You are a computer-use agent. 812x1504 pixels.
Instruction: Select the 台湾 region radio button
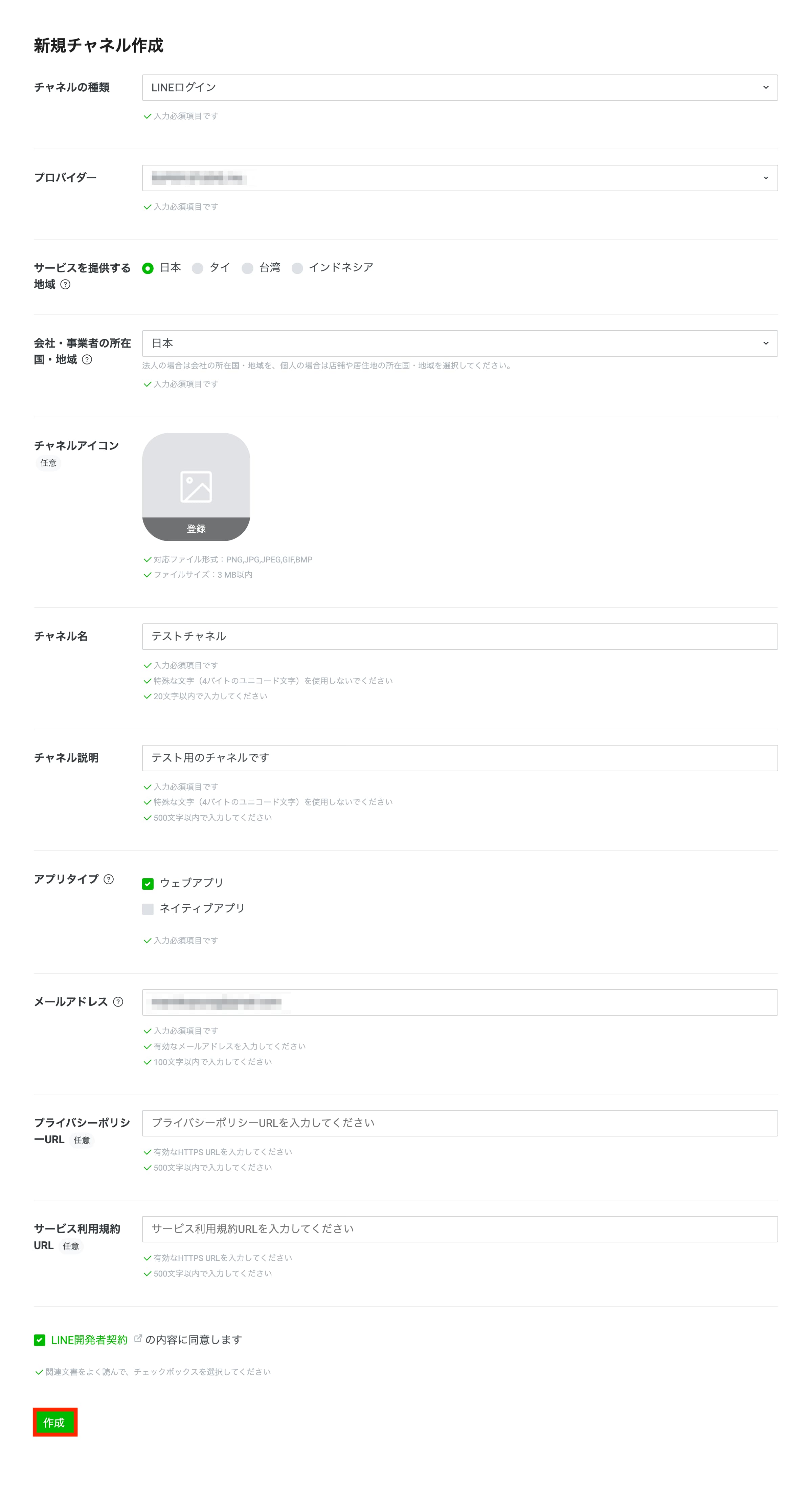[x=248, y=268]
